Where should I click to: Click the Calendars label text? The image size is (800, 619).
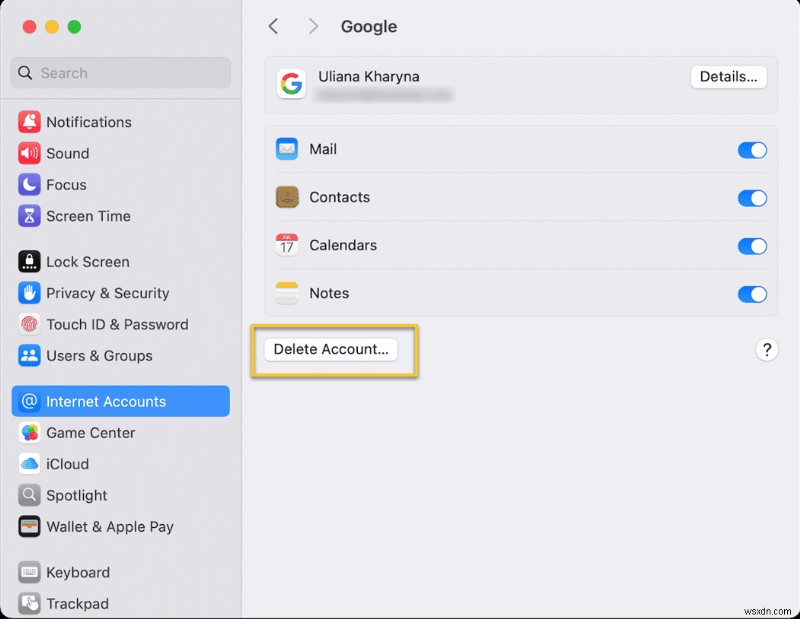343,245
